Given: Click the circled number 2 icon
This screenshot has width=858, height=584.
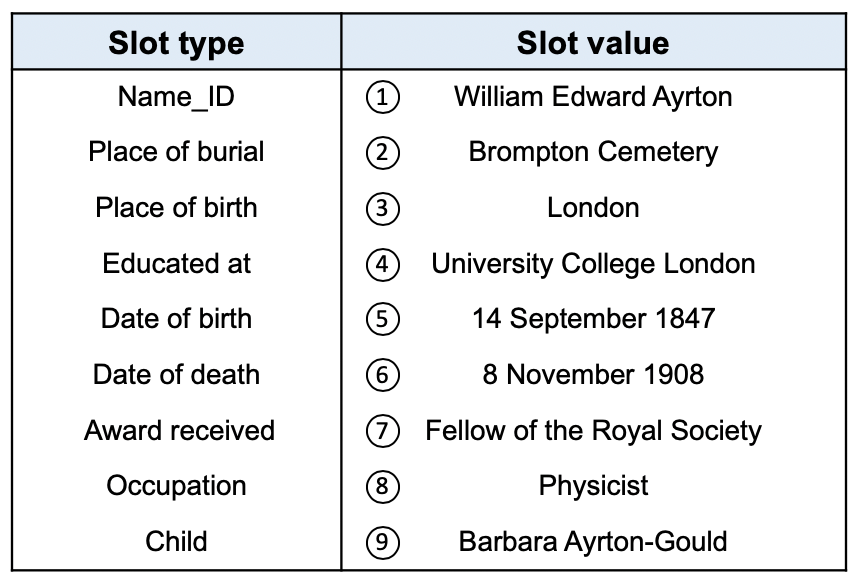Looking at the screenshot, I should coord(382,153).
